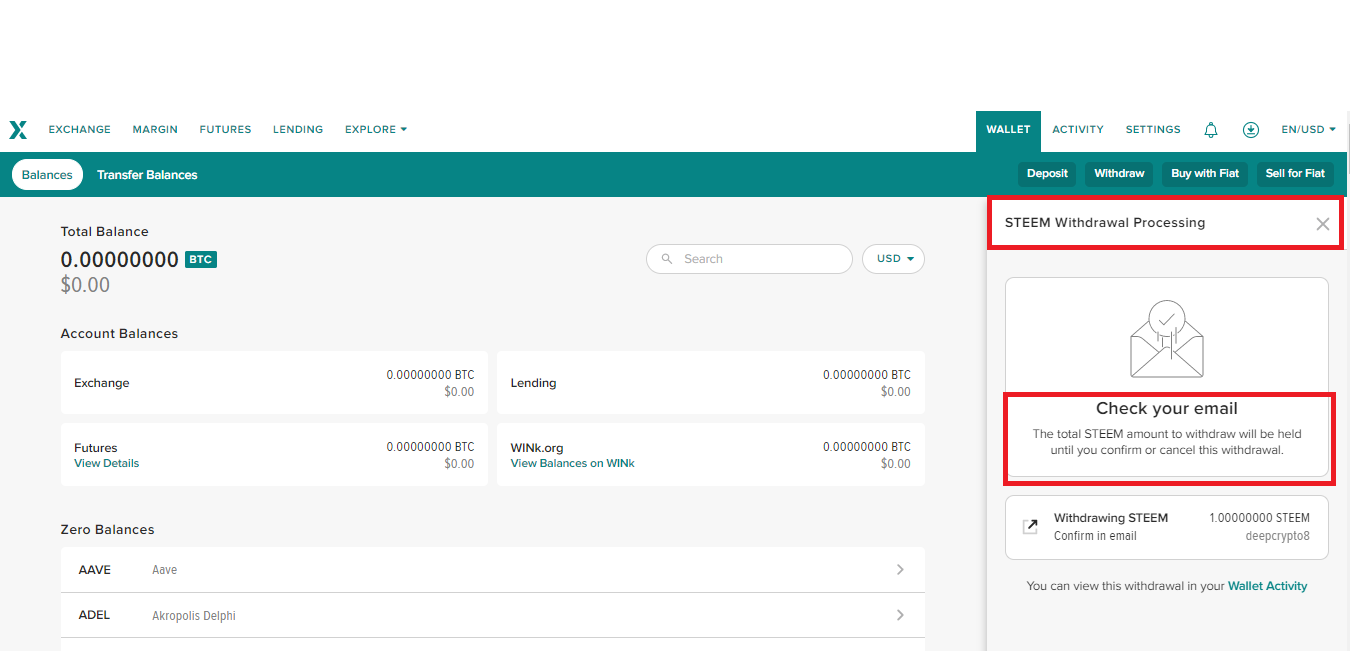This screenshot has height=651, width=1350.
Task: Click the download app icon
Action: tap(1251, 129)
